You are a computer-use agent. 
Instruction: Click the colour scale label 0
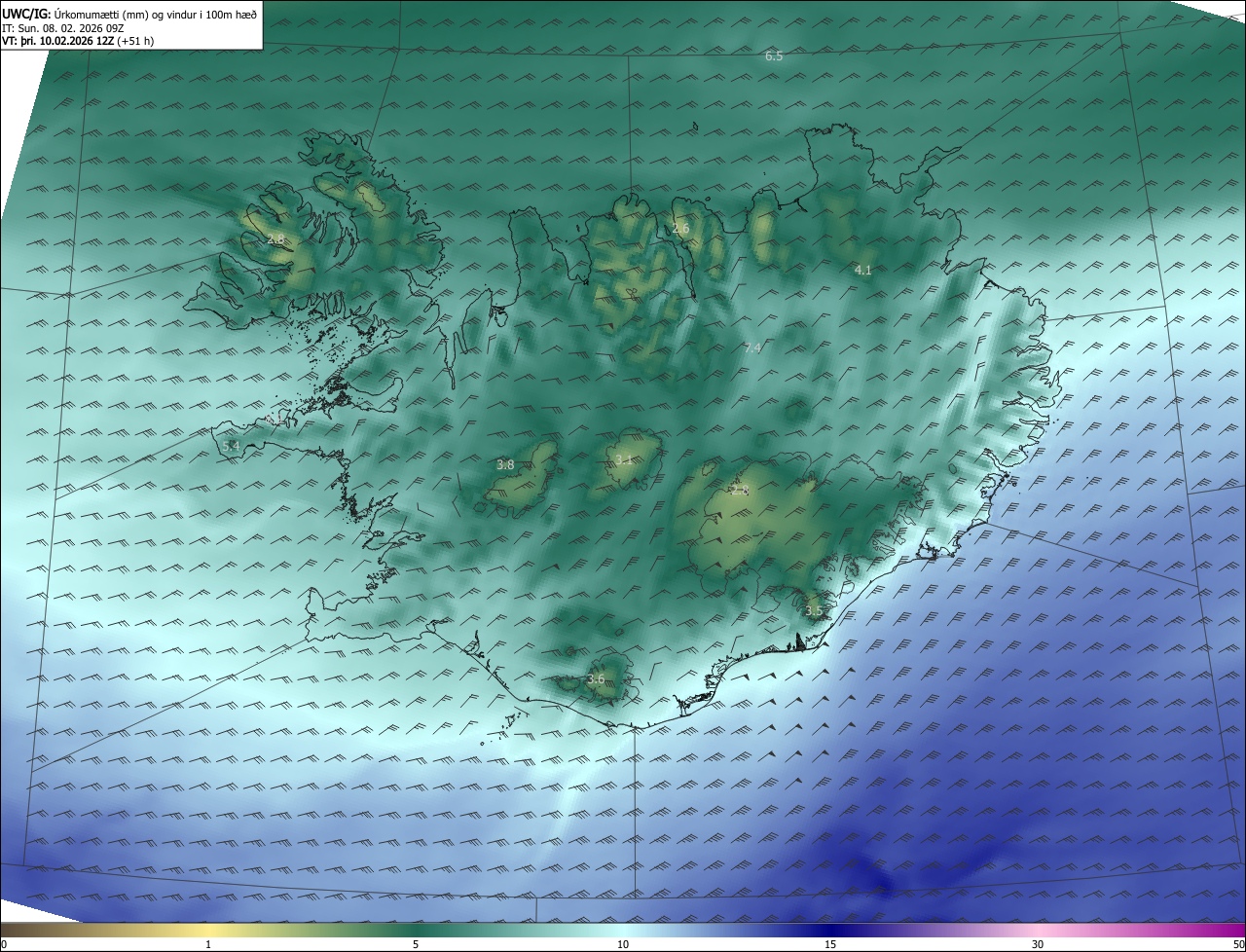4,944
